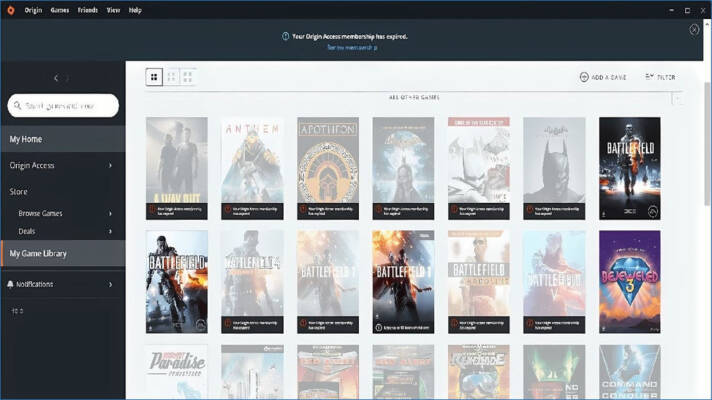Click expired warning icon on A Way Out tile
This screenshot has height=400, width=712.
[x=152, y=210]
